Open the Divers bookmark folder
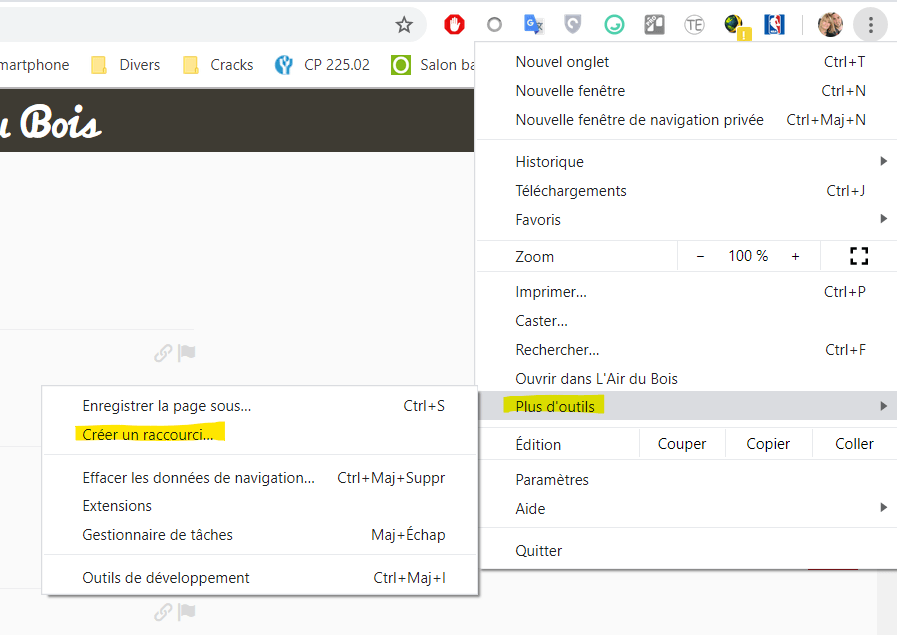 point(126,65)
